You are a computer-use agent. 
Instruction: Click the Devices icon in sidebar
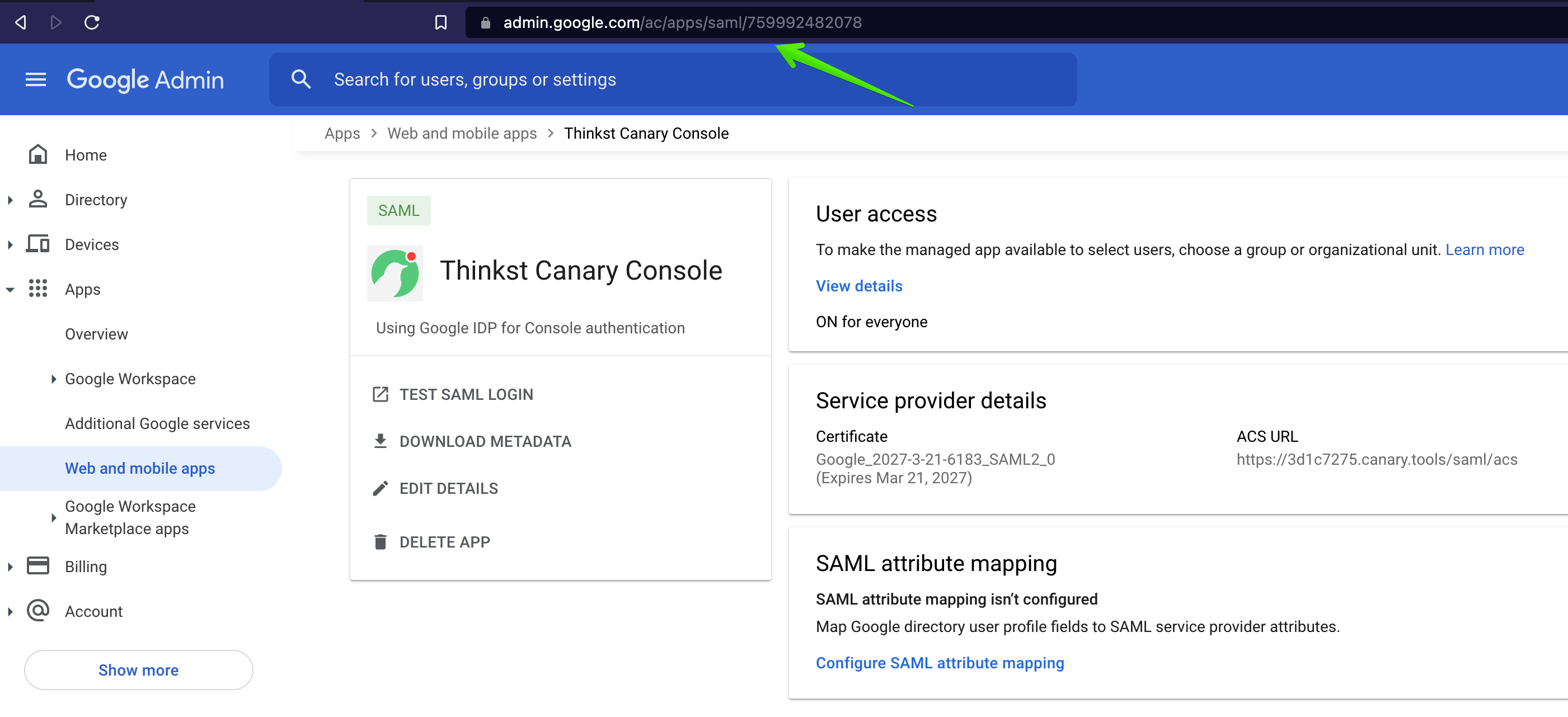click(x=37, y=244)
